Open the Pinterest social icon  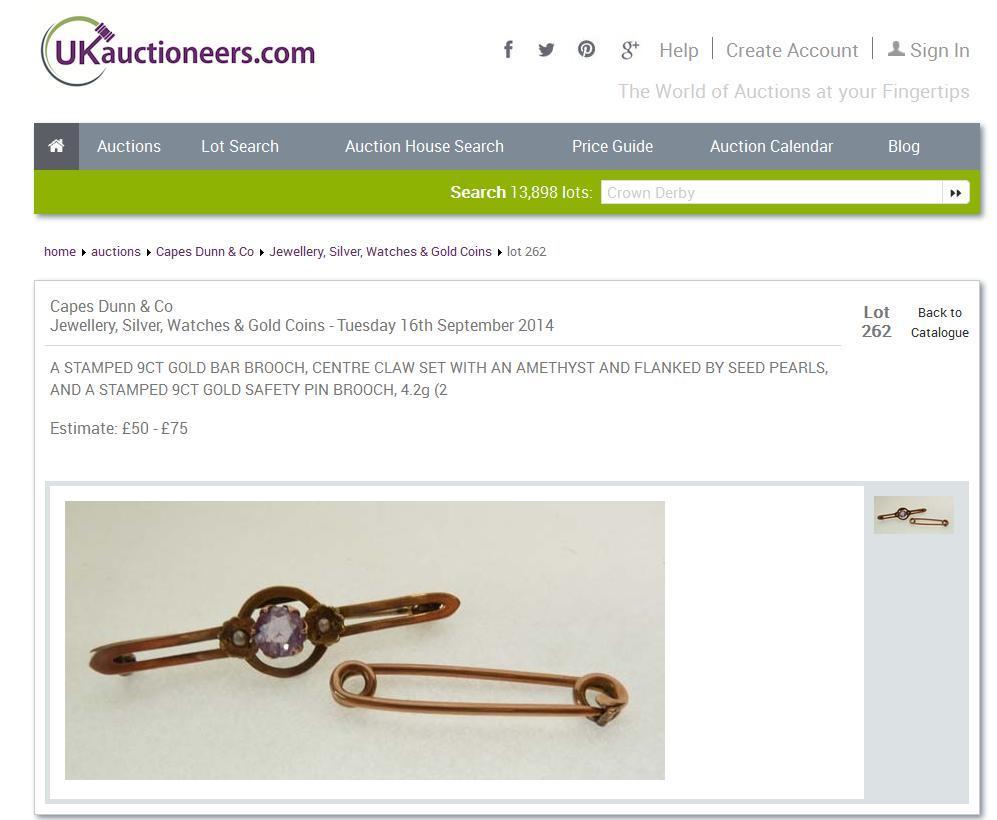click(x=586, y=49)
